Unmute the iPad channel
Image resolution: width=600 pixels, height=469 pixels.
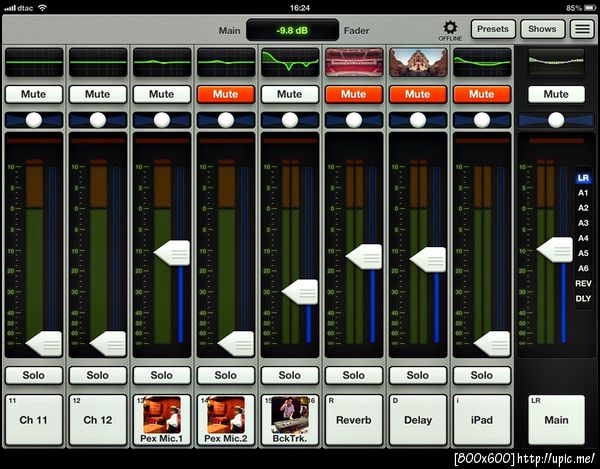pos(482,94)
